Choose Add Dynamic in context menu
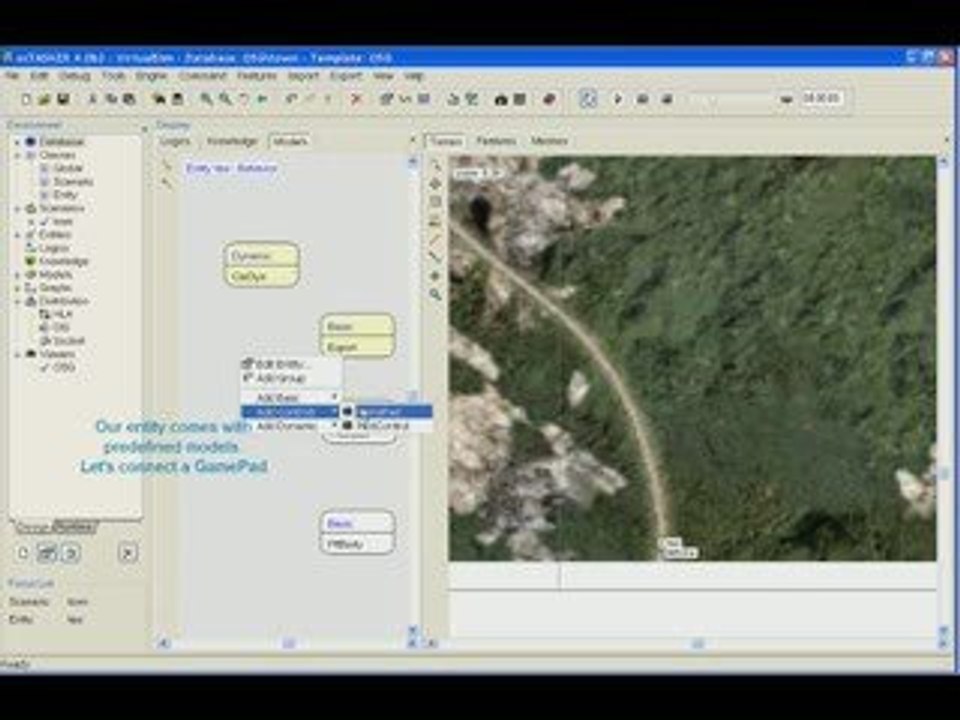960x720 pixels. pyautogui.click(x=290, y=426)
